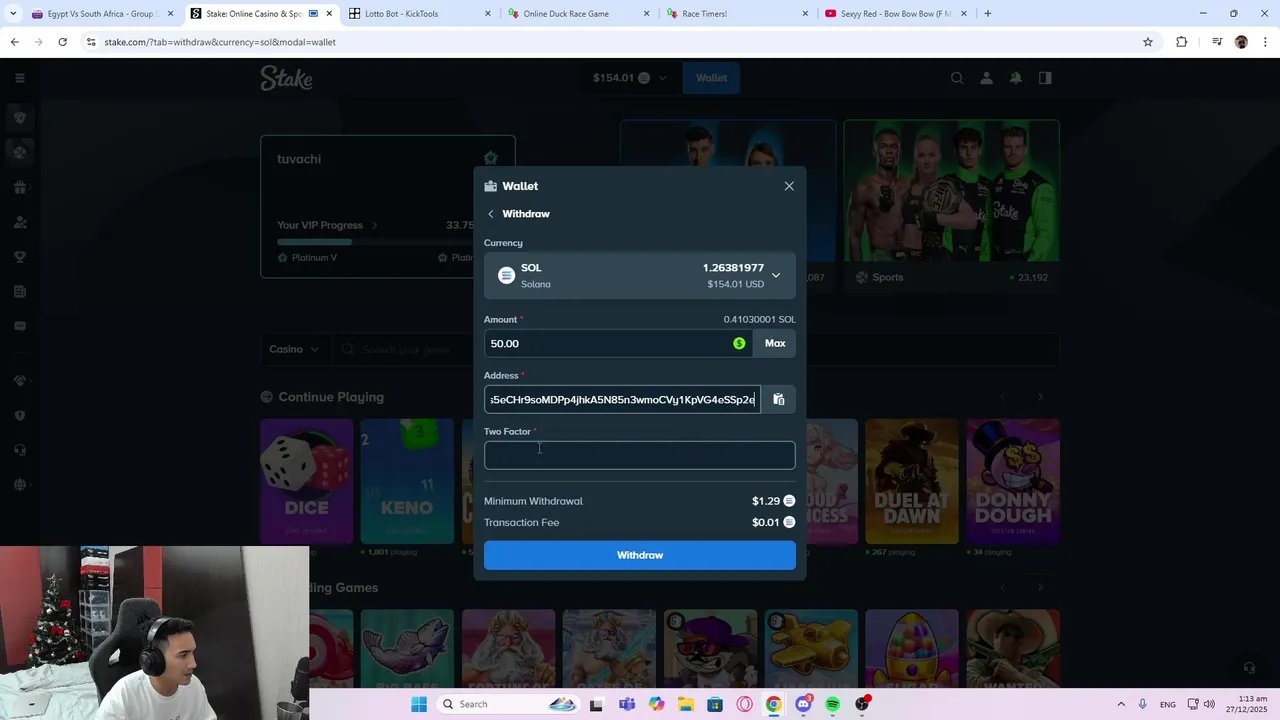Reload the Stake page
This screenshot has width=1280, height=720.
point(62,42)
